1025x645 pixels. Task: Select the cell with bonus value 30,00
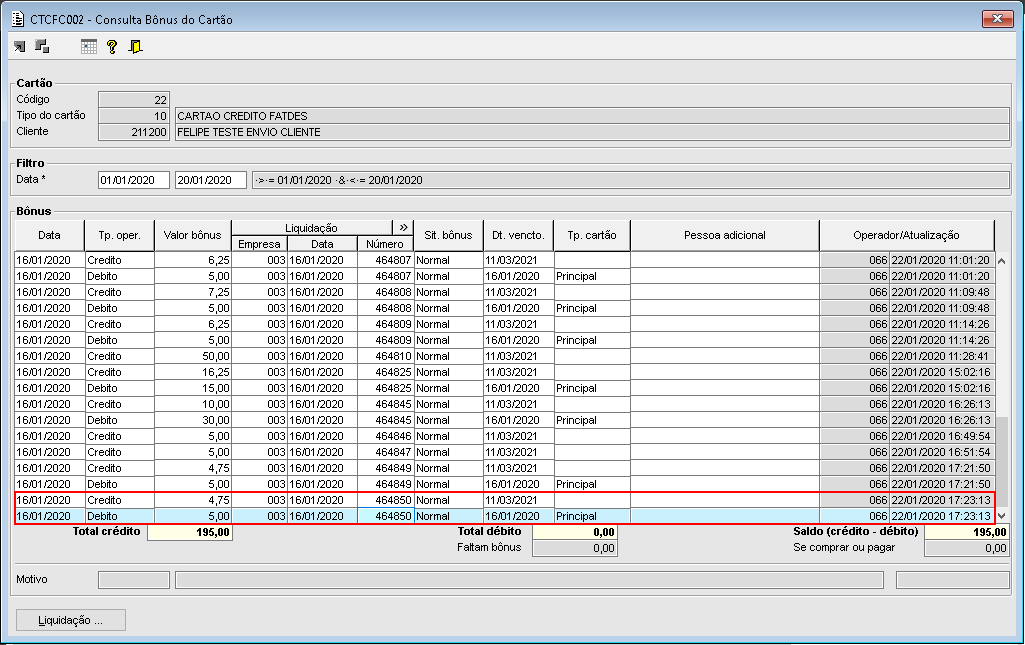point(193,420)
